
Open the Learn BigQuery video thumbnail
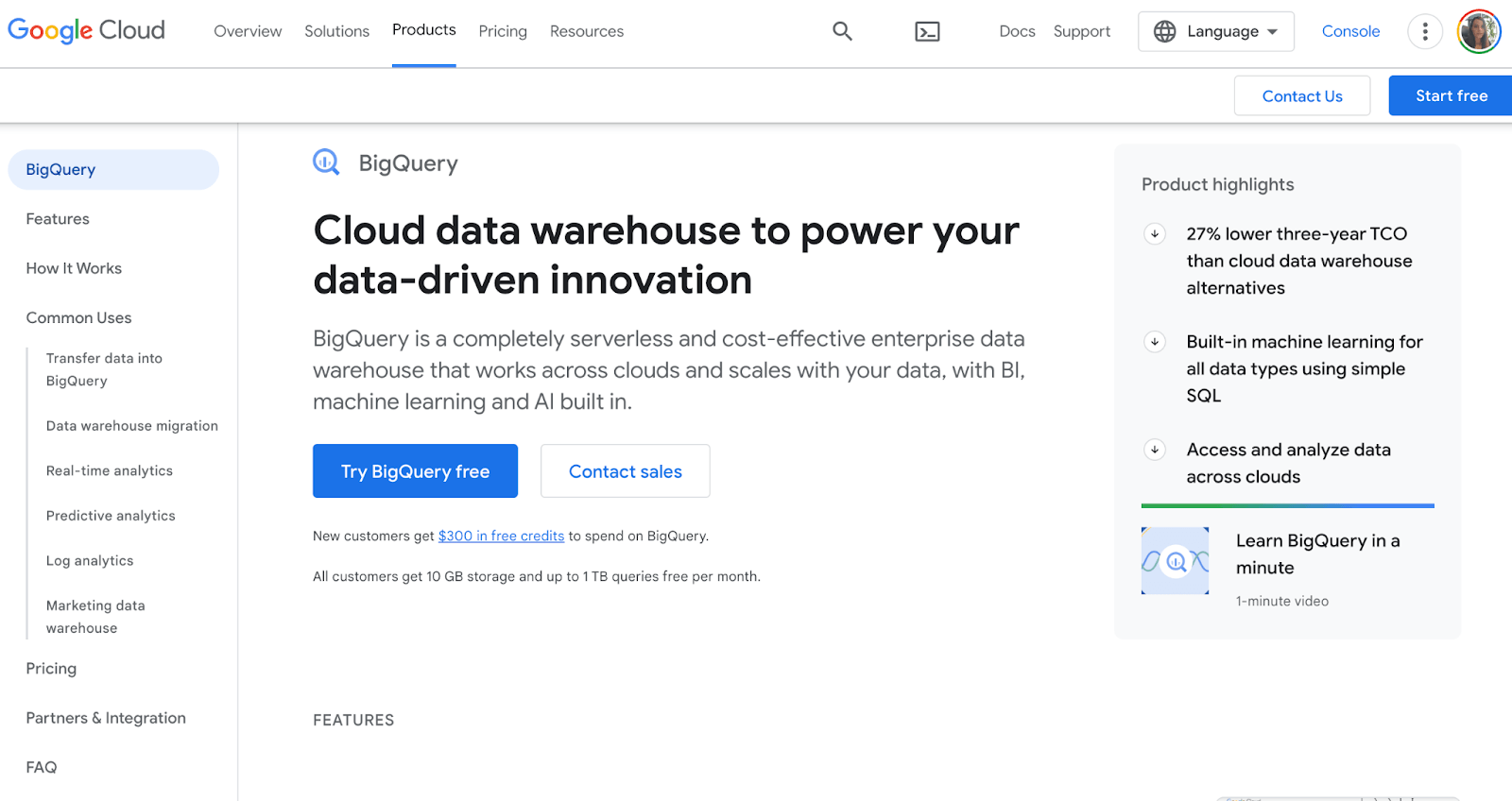(x=1175, y=561)
